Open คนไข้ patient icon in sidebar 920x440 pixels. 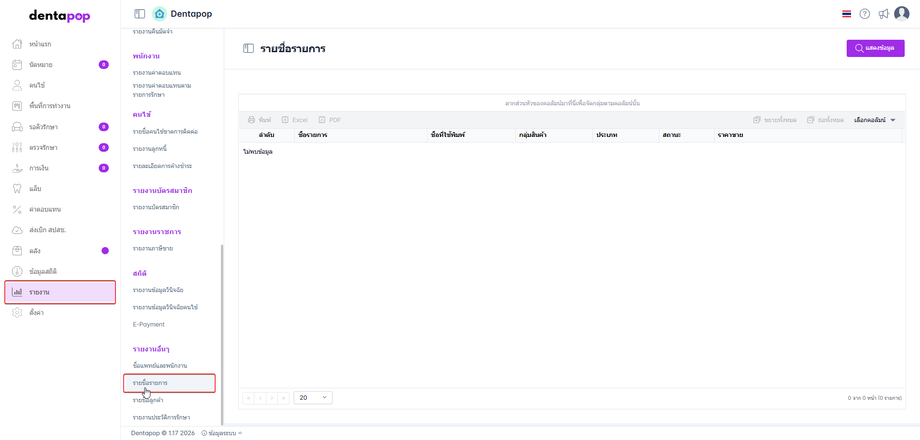click(17, 85)
